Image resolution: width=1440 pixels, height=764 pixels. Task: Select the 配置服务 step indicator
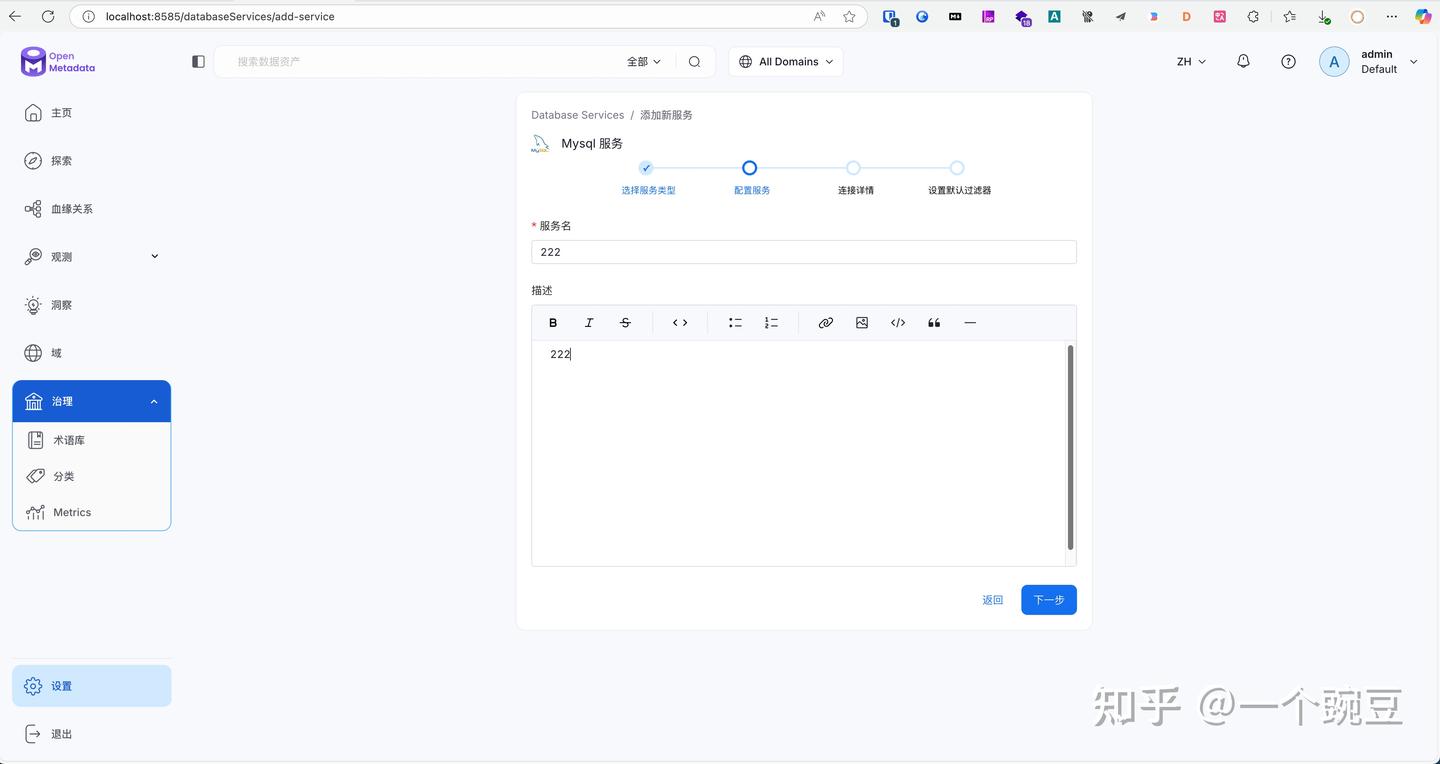(750, 168)
